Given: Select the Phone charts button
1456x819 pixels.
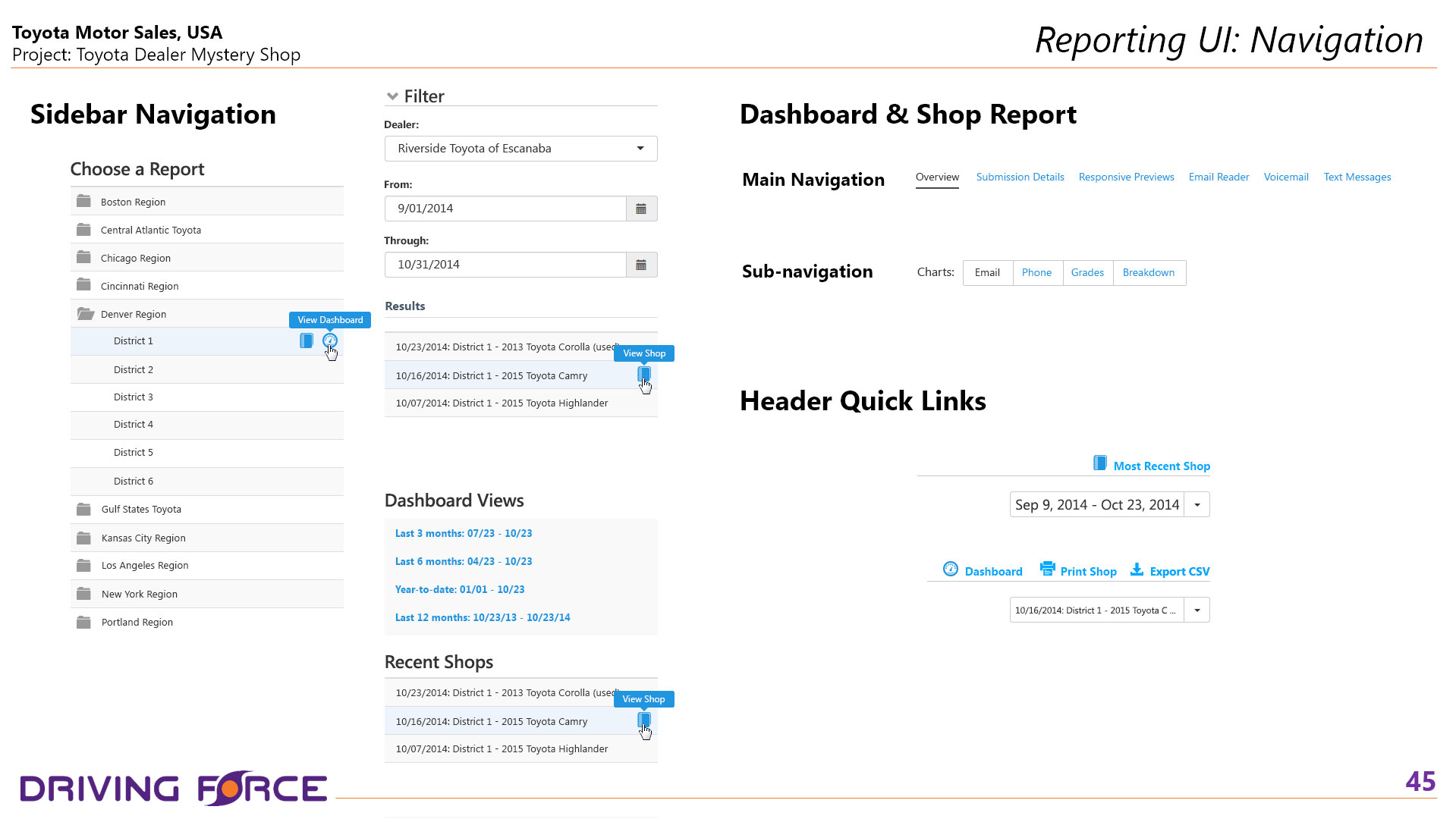Looking at the screenshot, I should tap(1037, 273).
